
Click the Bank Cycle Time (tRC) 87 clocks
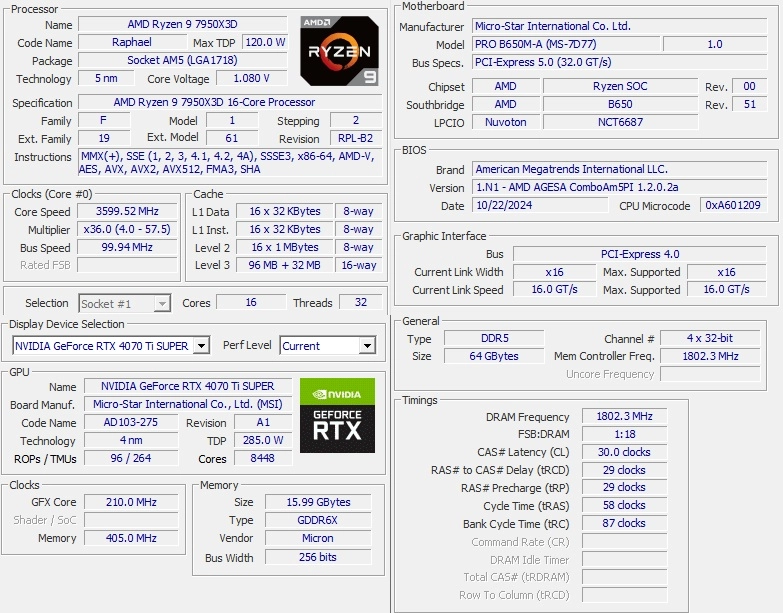pyautogui.click(x=624, y=523)
